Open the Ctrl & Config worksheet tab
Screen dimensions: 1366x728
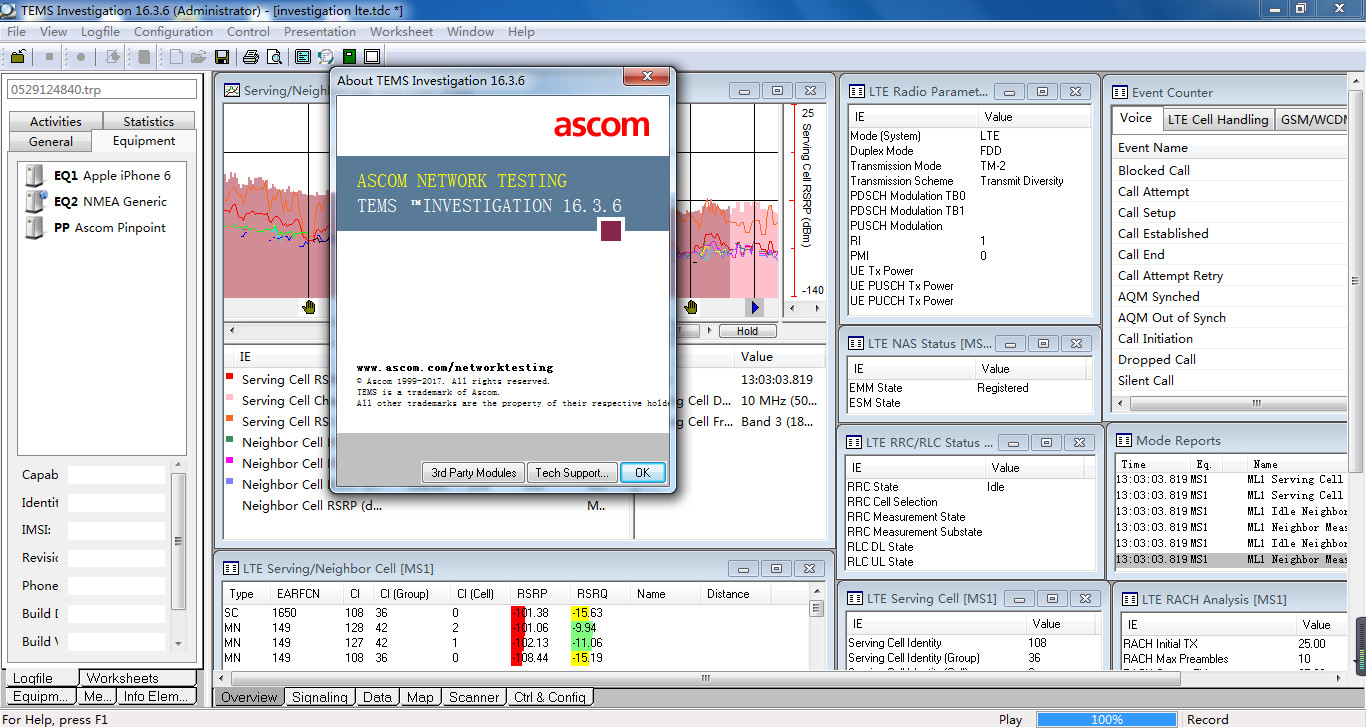click(550, 697)
